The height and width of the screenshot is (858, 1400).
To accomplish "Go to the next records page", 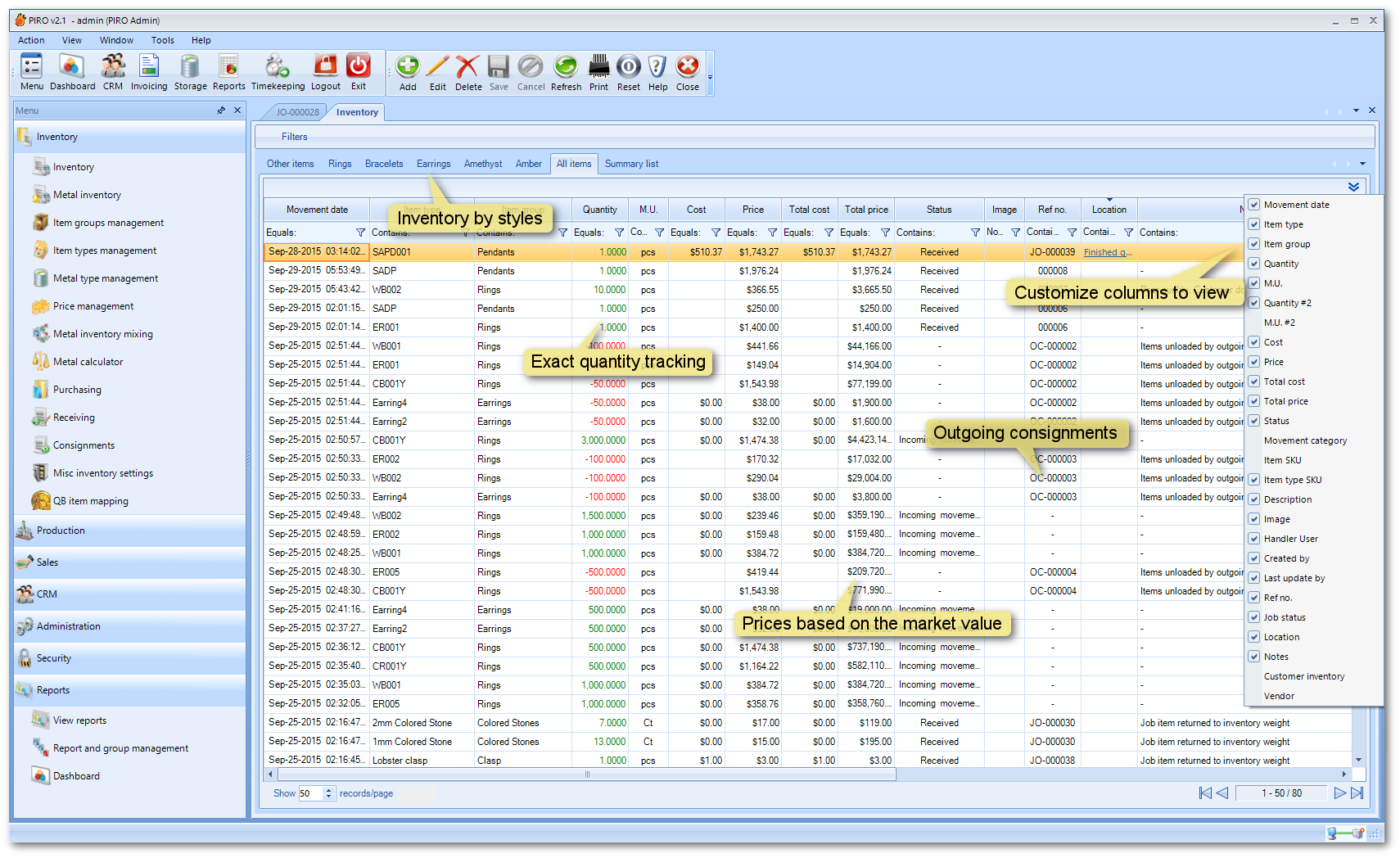I will tap(1339, 793).
